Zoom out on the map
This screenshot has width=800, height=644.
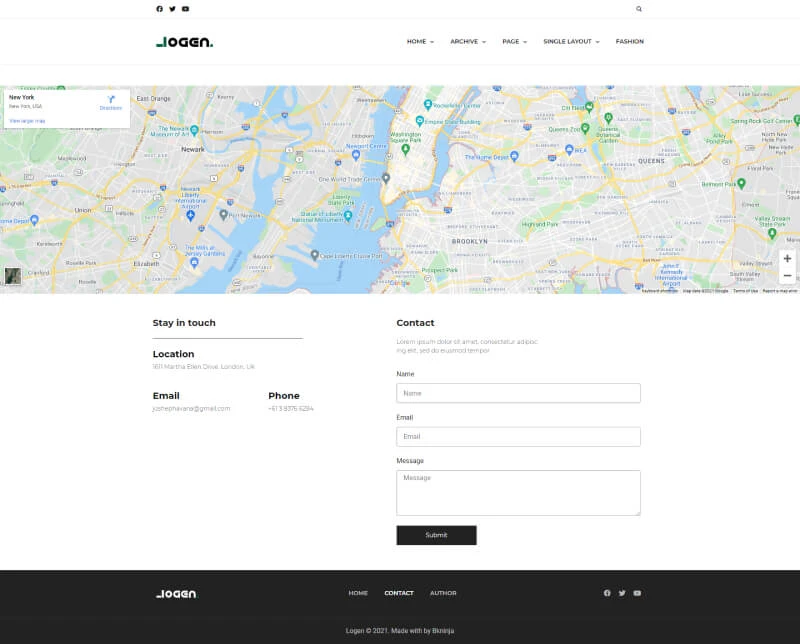click(x=787, y=276)
